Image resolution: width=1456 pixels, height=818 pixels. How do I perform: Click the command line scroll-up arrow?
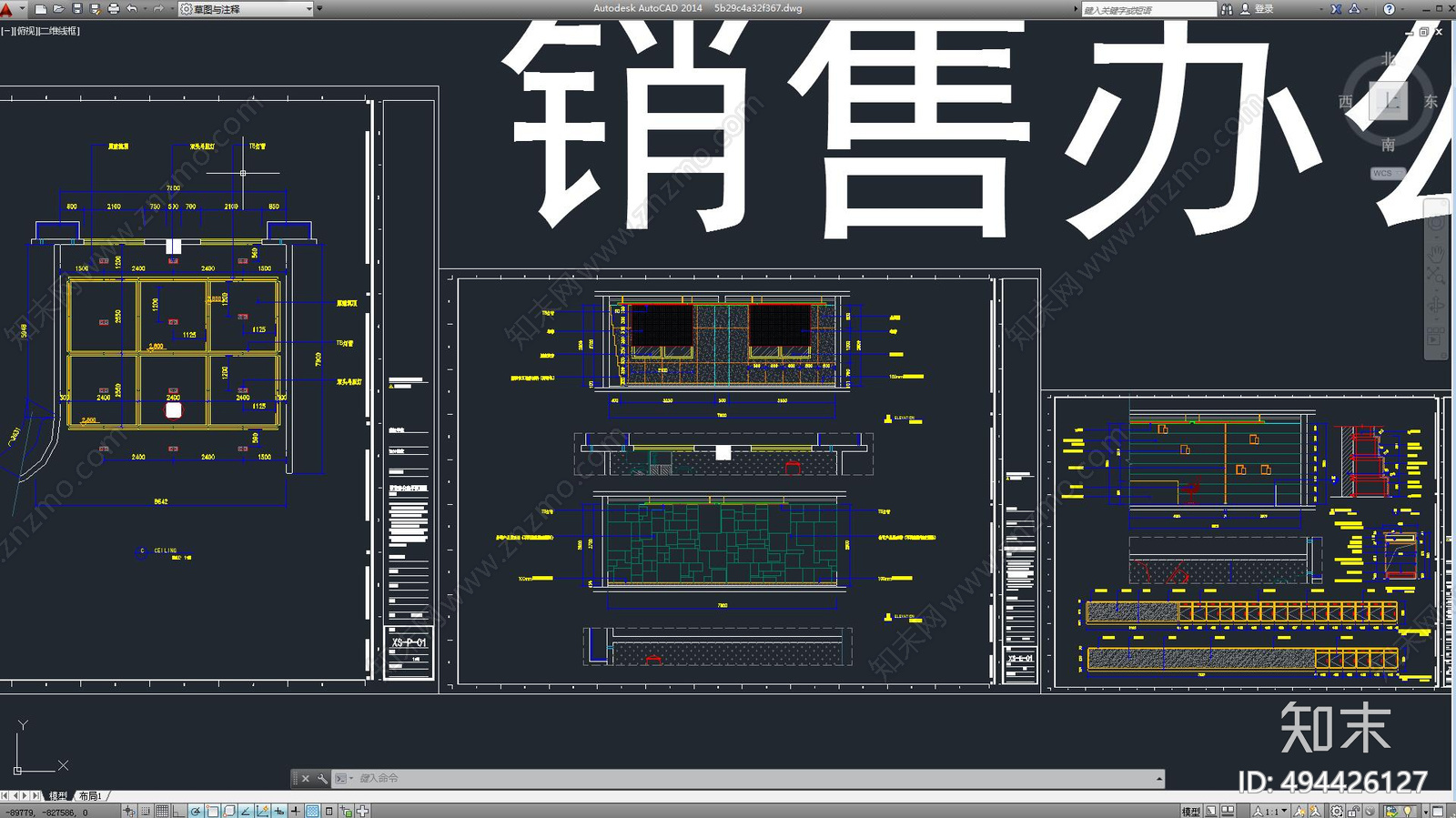tap(1159, 779)
